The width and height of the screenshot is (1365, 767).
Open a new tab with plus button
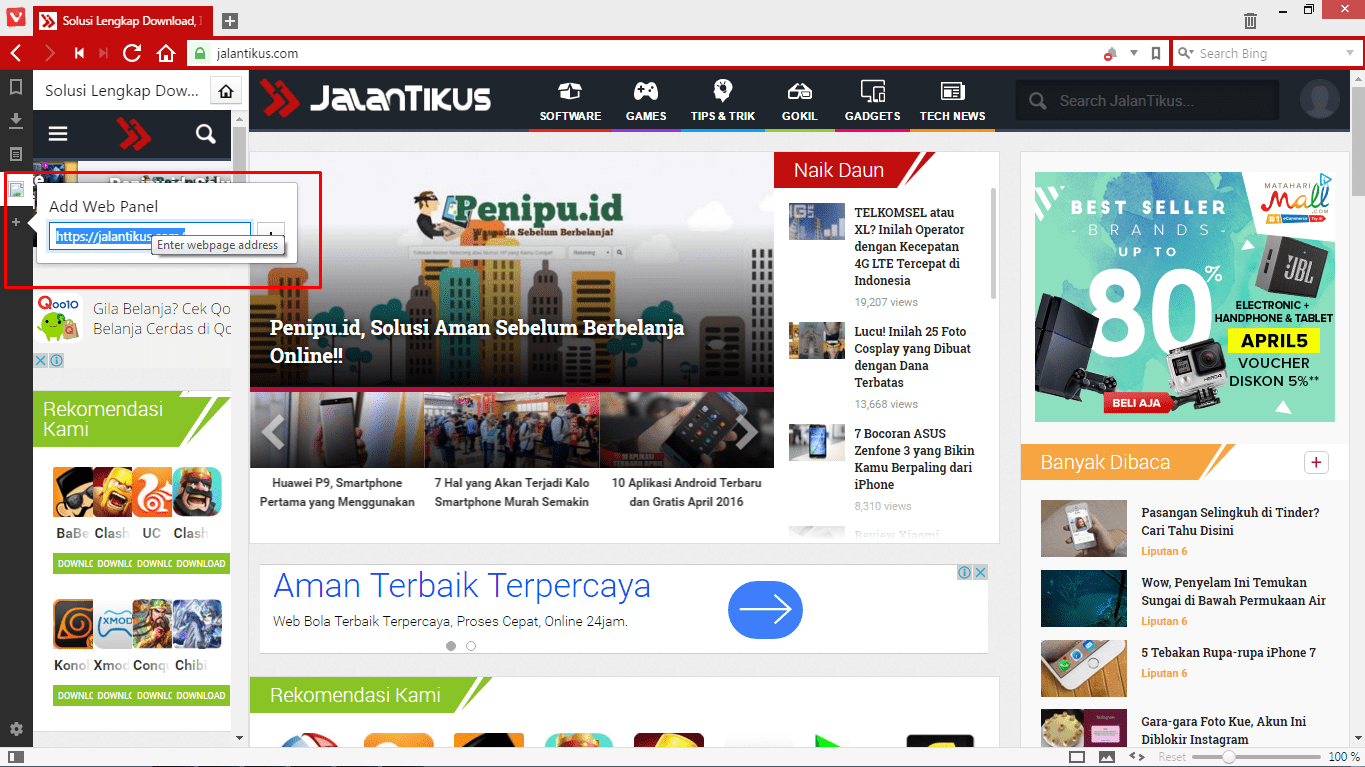[x=229, y=20]
